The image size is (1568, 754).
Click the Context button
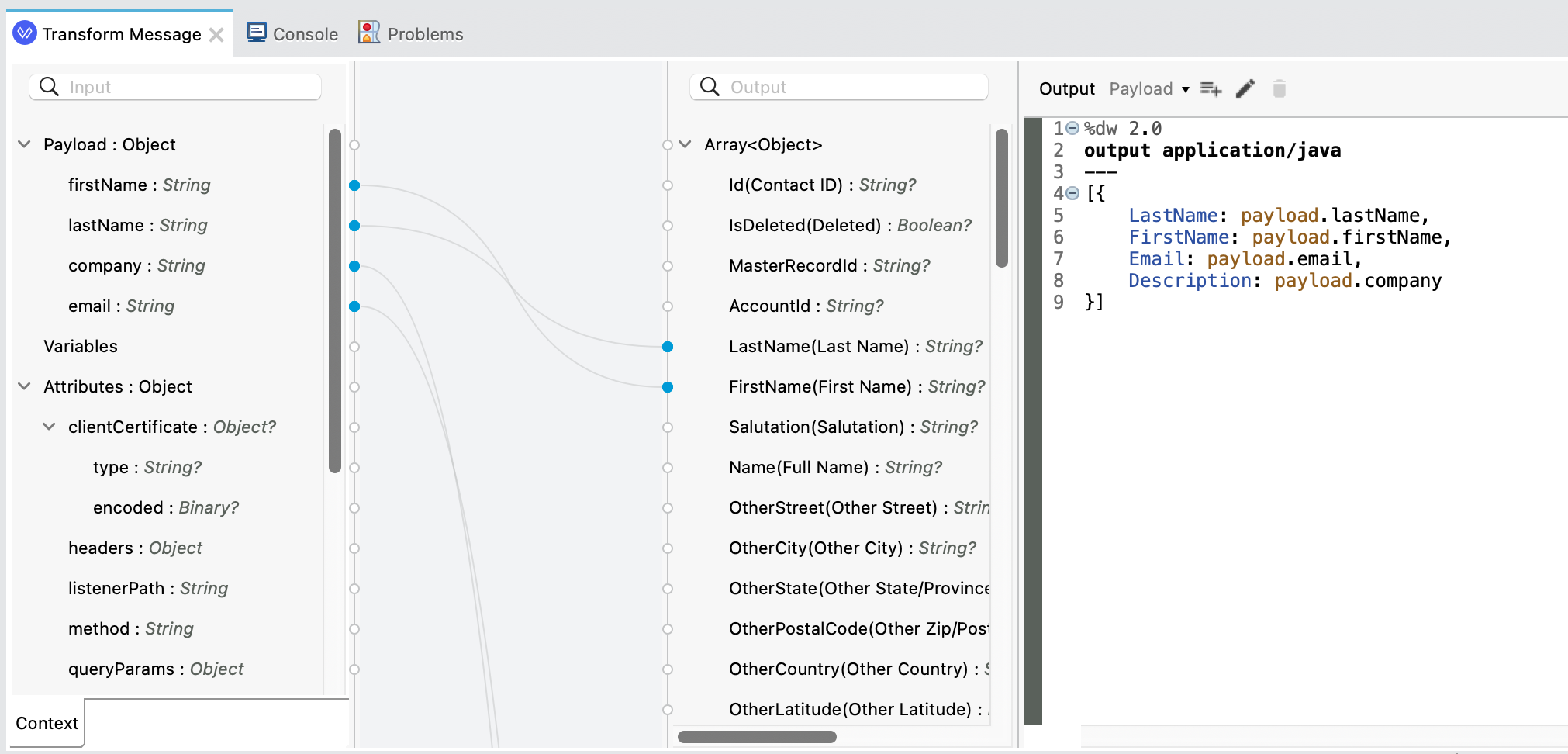tap(47, 723)
